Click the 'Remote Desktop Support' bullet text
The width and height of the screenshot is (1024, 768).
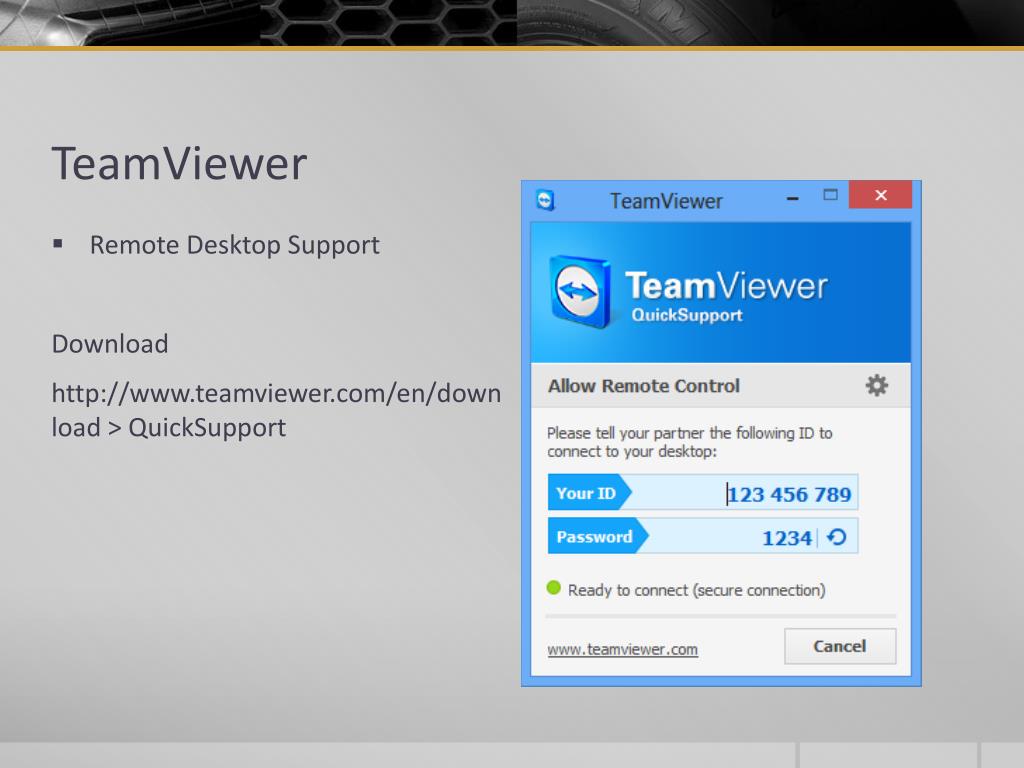(x=234, y=246)
